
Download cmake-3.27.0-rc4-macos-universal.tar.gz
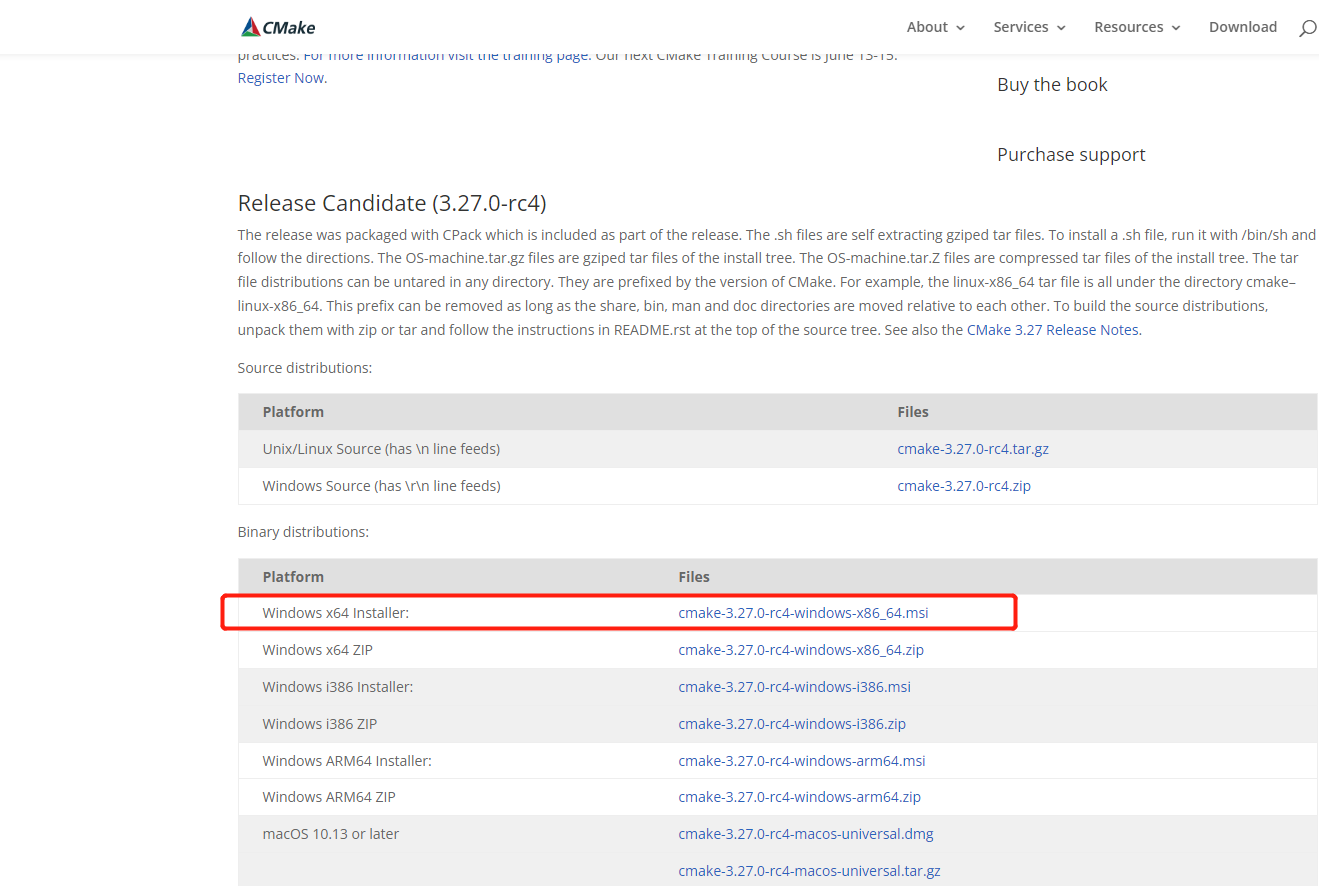click(810, 871)
